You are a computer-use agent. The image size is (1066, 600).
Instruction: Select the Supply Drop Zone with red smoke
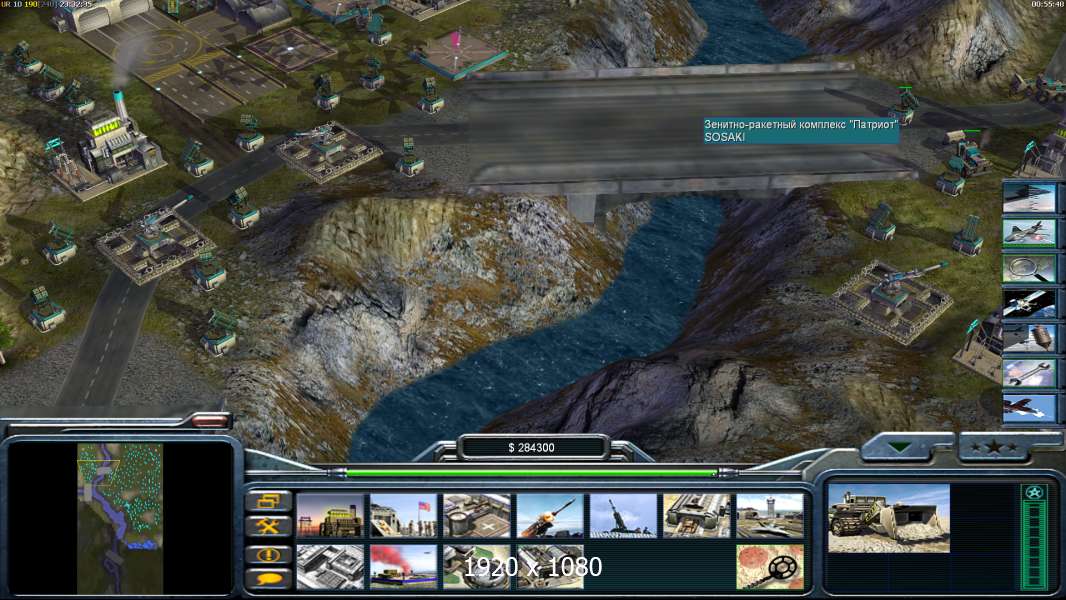402,566
